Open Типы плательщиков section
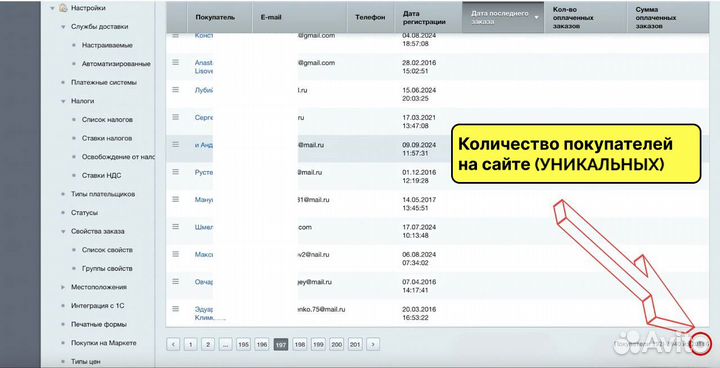Screen dimensions: 720x368 (103, 194)
